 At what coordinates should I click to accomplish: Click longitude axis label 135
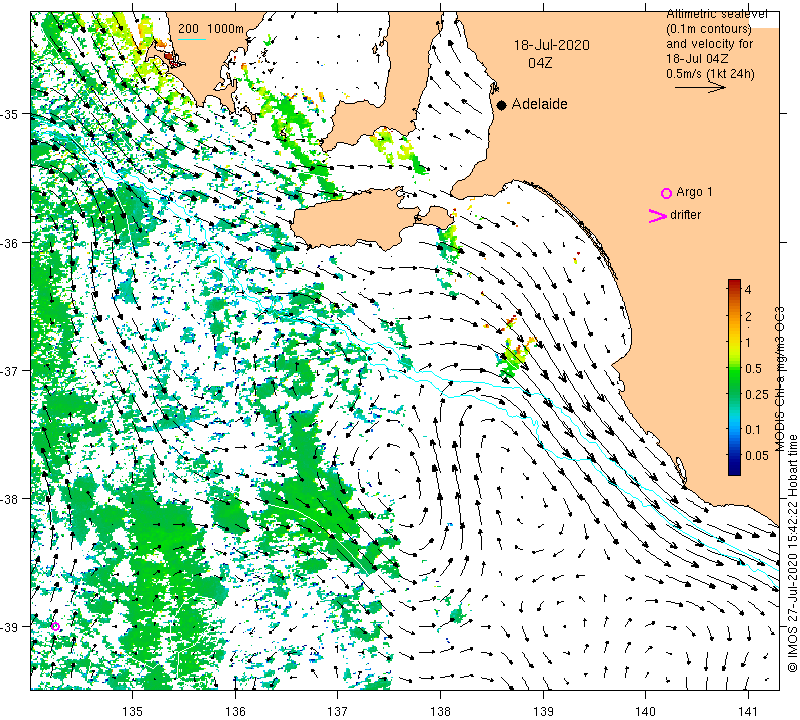(x=133, y=710)
